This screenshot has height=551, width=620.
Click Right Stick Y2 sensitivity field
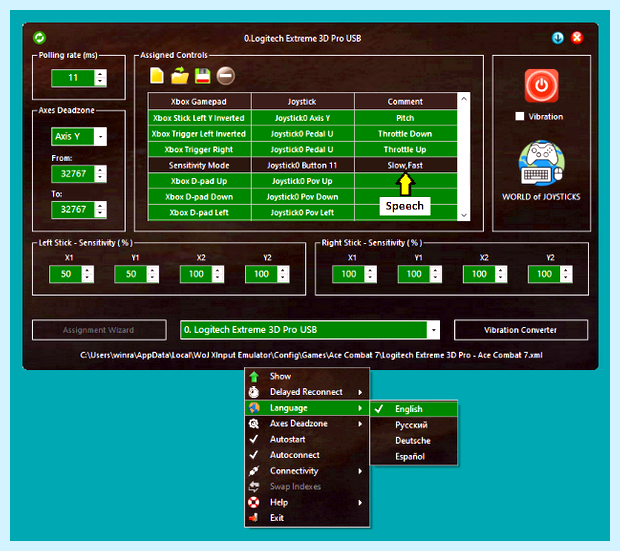pyautogui.click(x=544, y=274)
